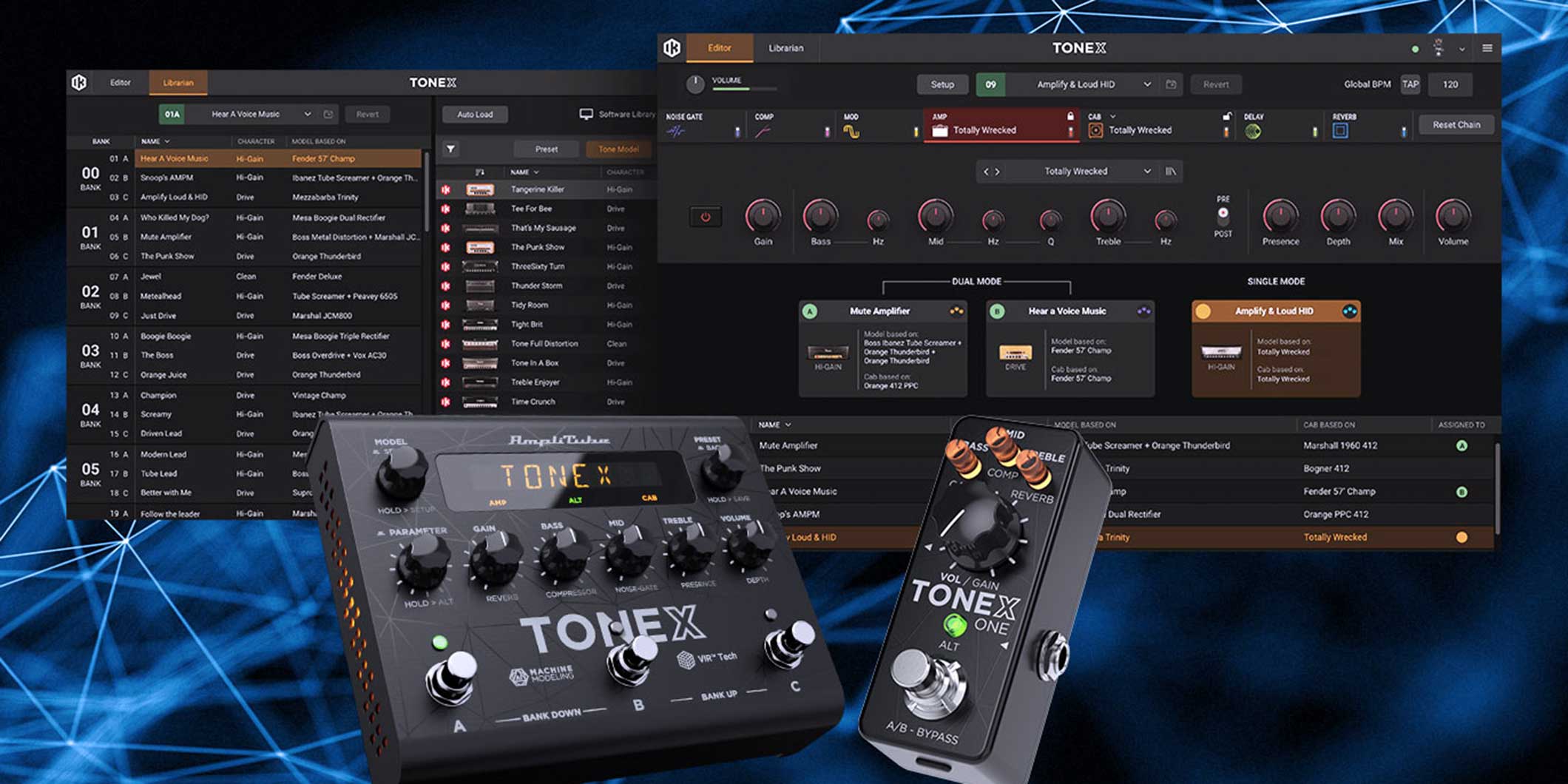Screen dimensions: 1568x784
Task: Select the Reverb square icon
Action: click(1339, 131)
